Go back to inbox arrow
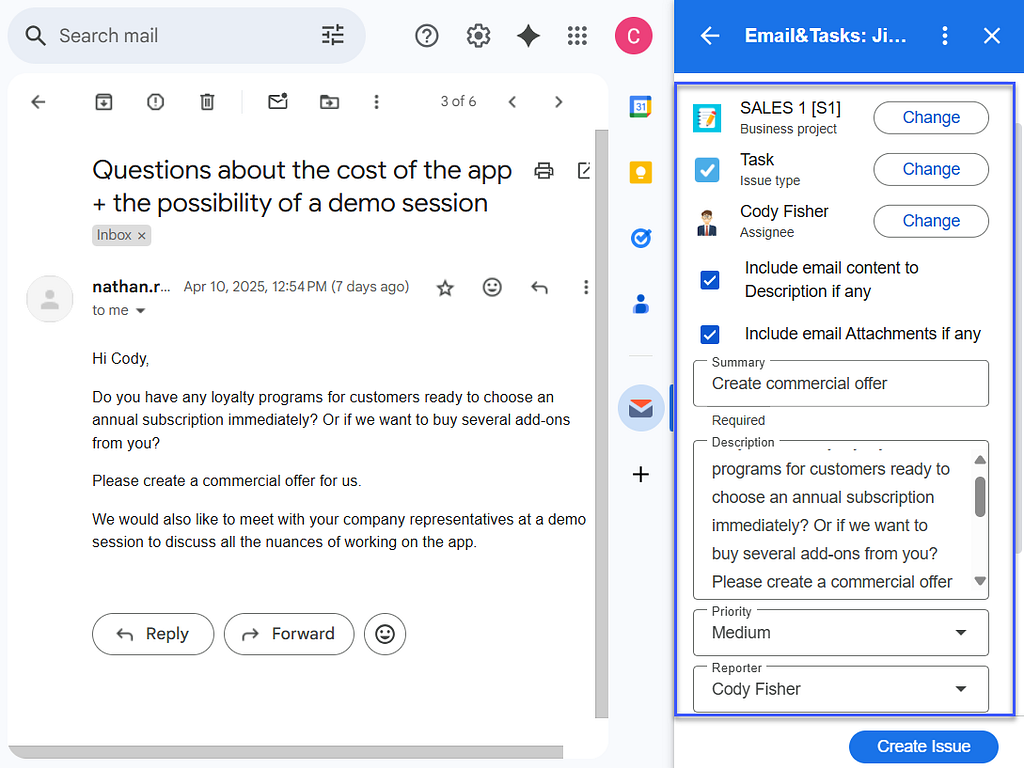The height and width of the screenshot is (768, 1024). (x=39, y=102)
